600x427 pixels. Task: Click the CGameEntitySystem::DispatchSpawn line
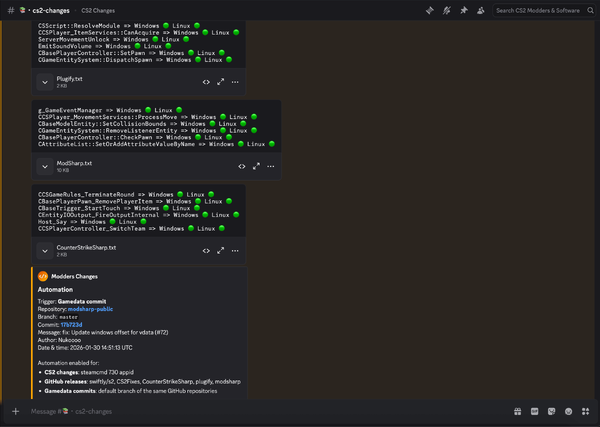[x=135, y=60]
